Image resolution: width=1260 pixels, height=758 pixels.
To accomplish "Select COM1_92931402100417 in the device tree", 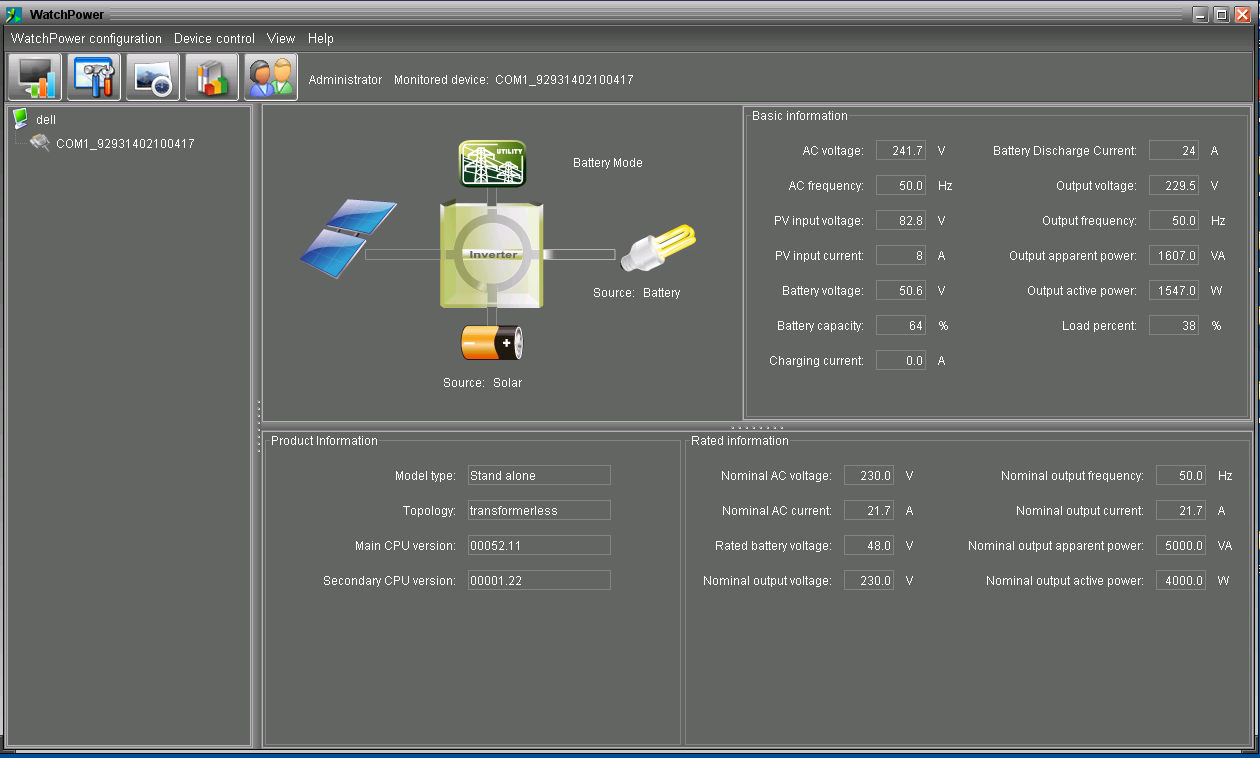I will (125, 143).
